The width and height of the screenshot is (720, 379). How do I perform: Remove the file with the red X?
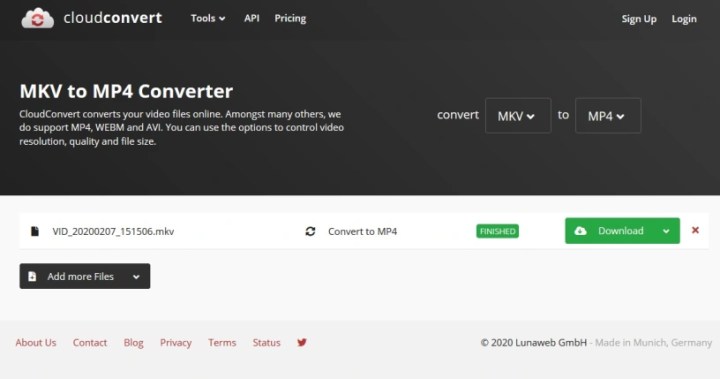coord(695,230)
